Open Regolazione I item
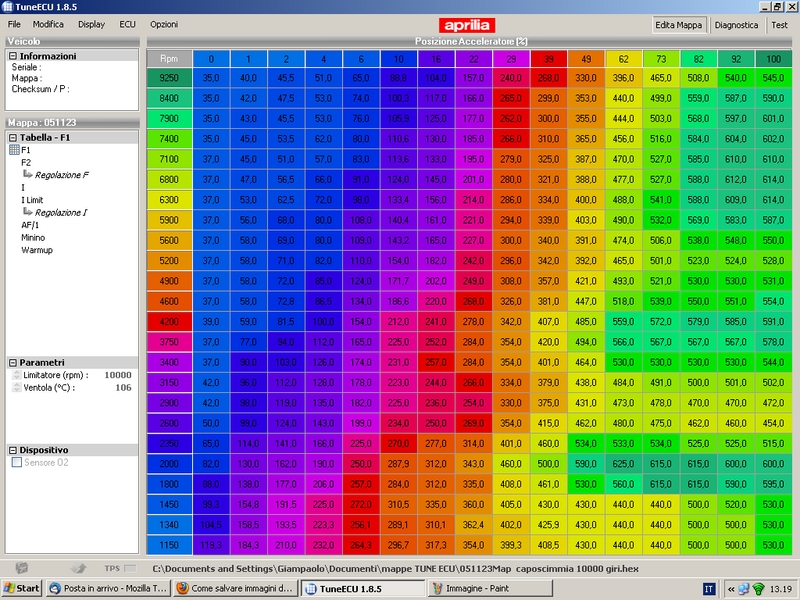This screenshot has width=800, height=600. coord(61,213)
